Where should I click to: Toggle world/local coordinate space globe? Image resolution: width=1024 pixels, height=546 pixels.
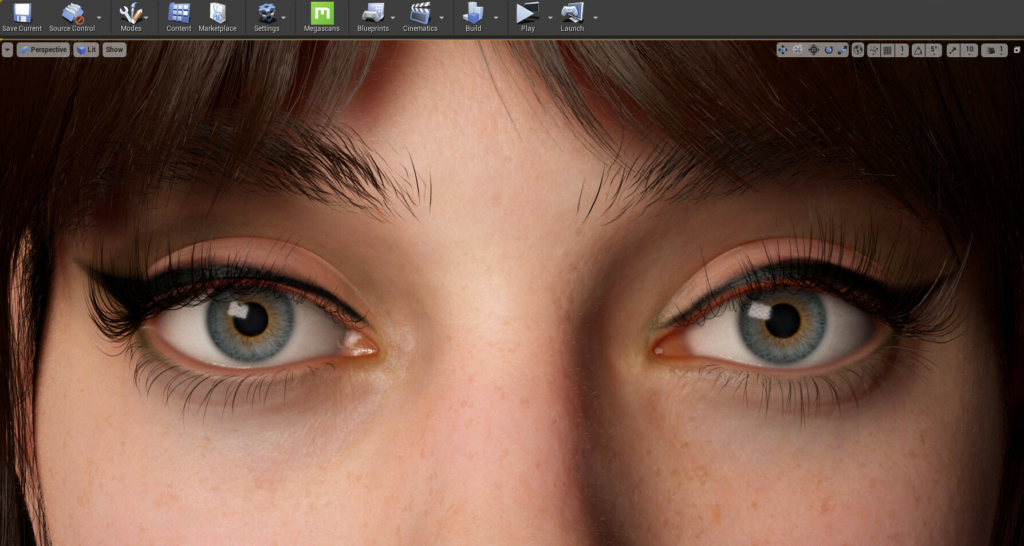point(857,50)
